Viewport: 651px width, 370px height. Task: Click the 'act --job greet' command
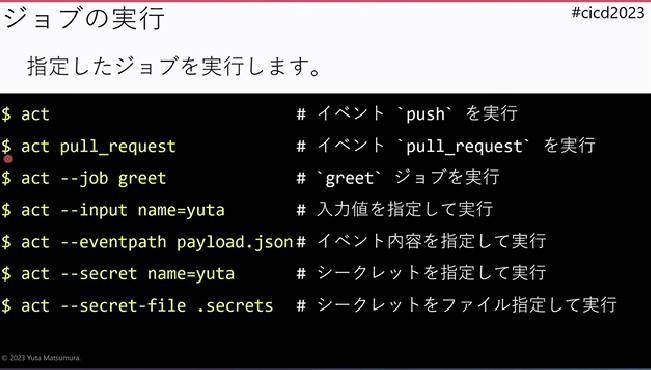94,179
